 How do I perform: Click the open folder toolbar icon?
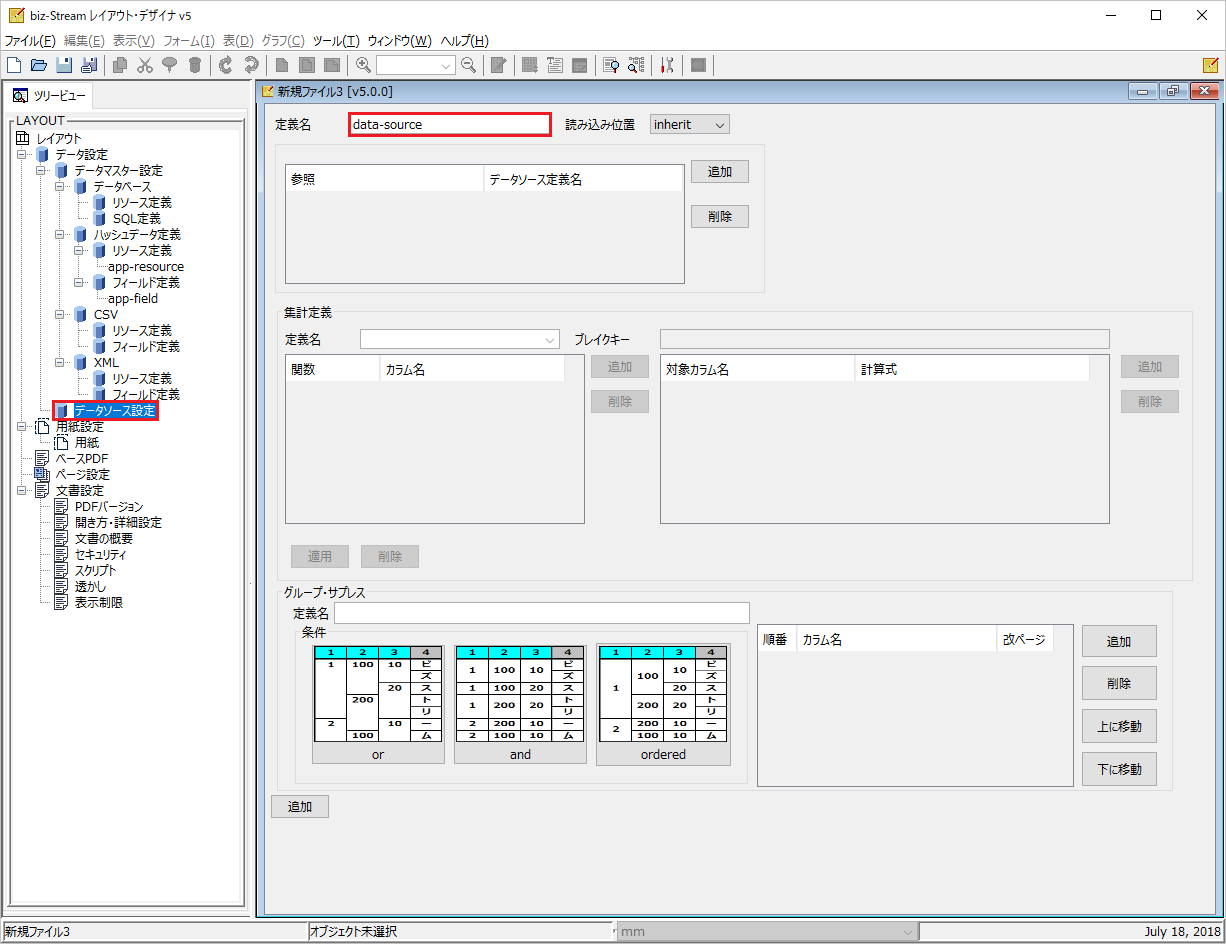39,65
